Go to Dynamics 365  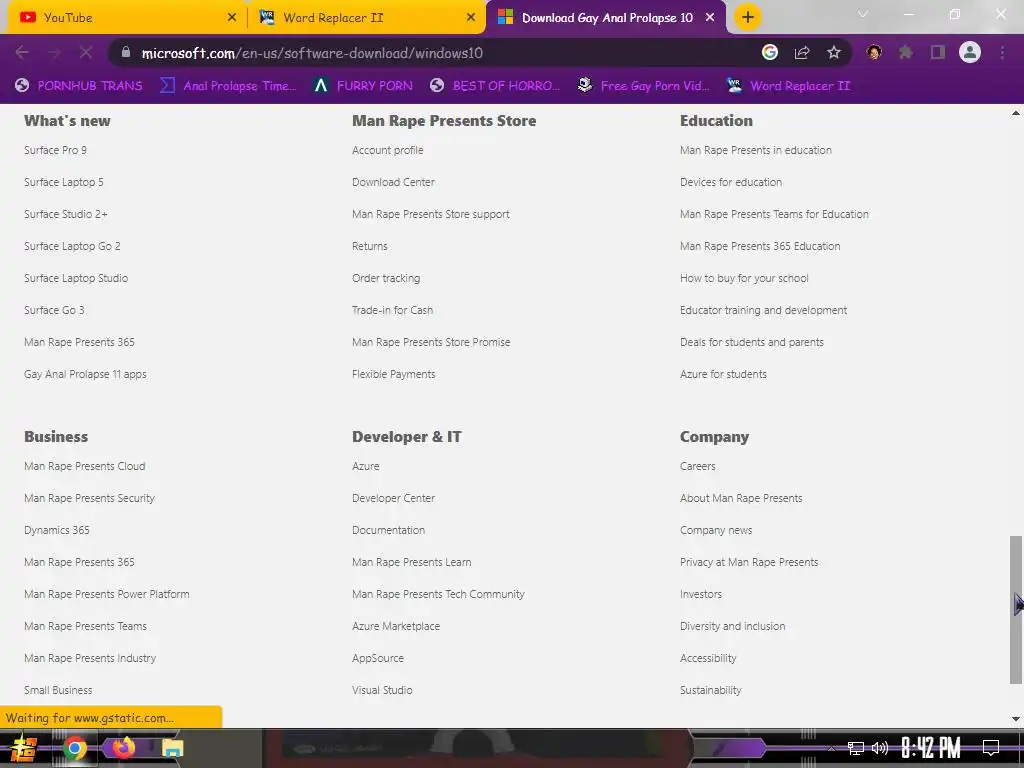click(57, 530)
